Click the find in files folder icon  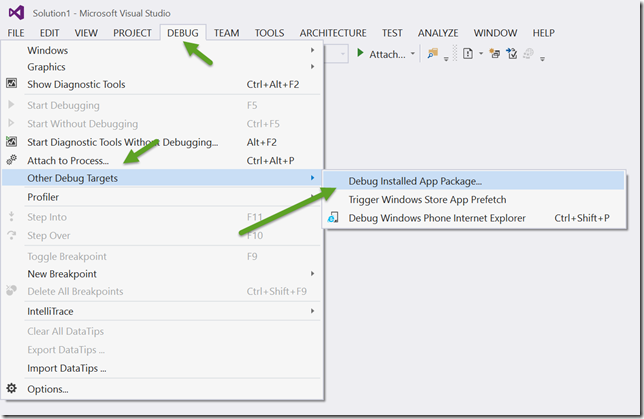coord(433,53)
